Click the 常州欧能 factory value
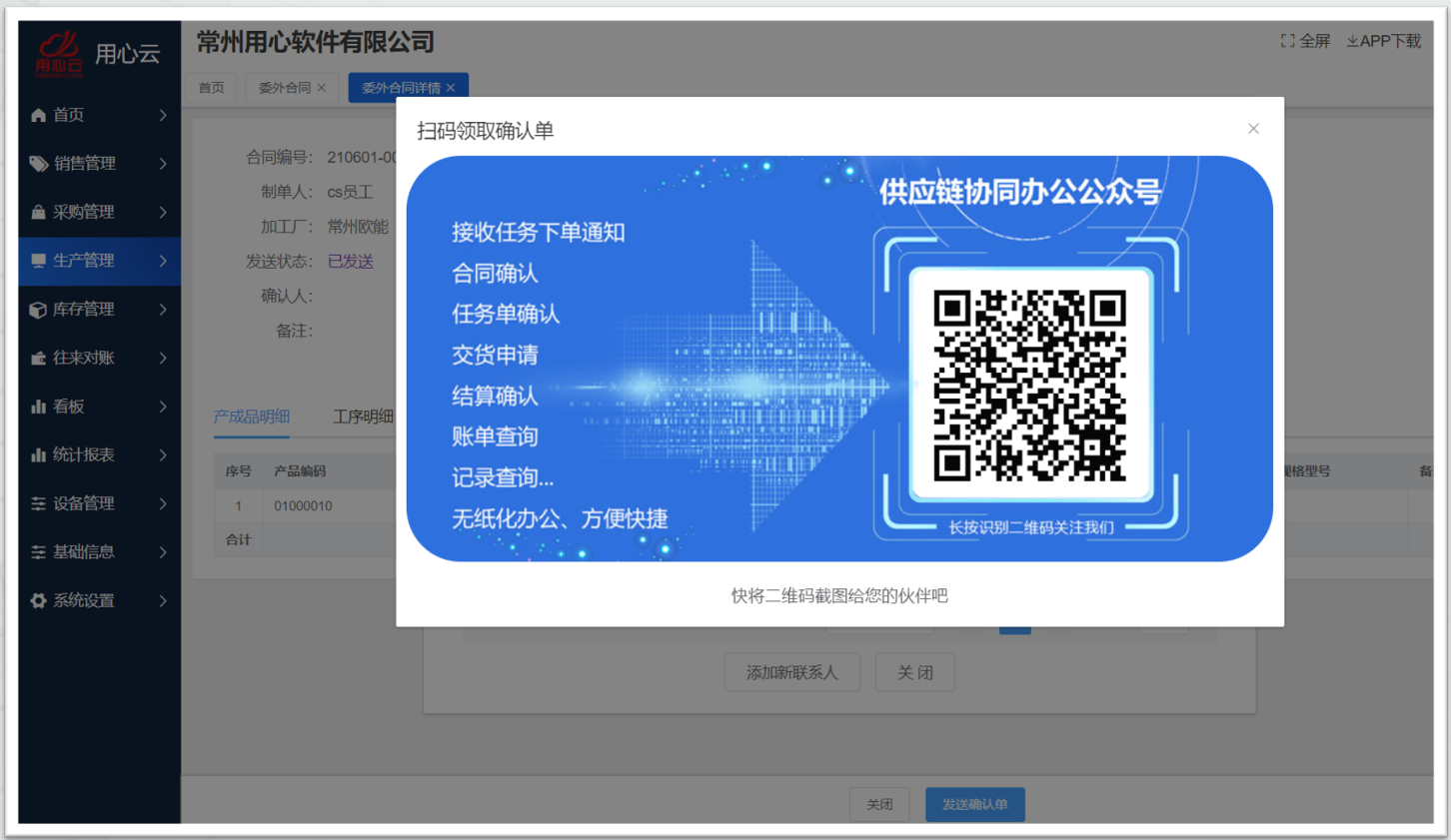This screenshot has height=840, width=1451. (358, 227)
